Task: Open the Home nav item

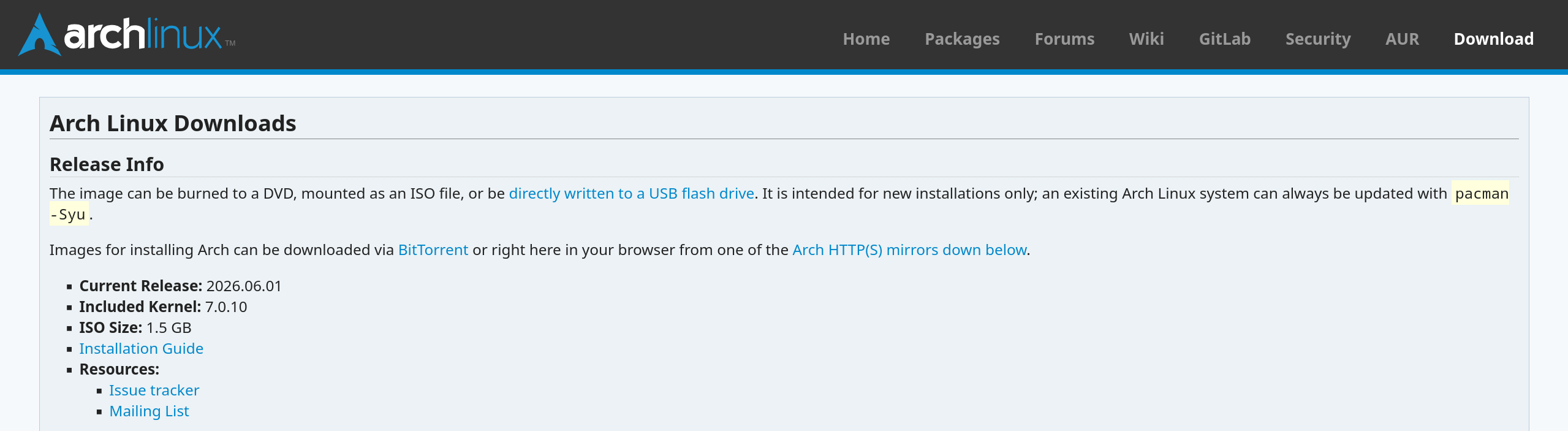Action: pos(866,39)
